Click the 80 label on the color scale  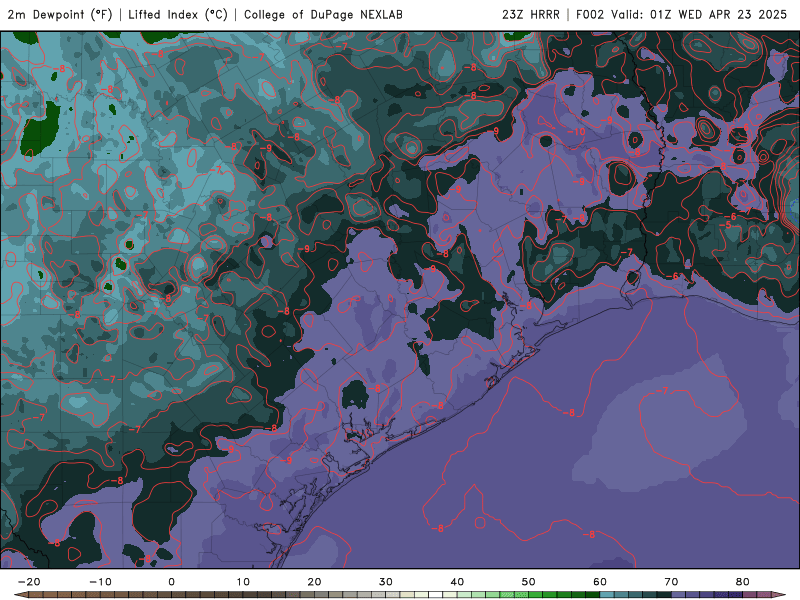click(x=743, y=582)
